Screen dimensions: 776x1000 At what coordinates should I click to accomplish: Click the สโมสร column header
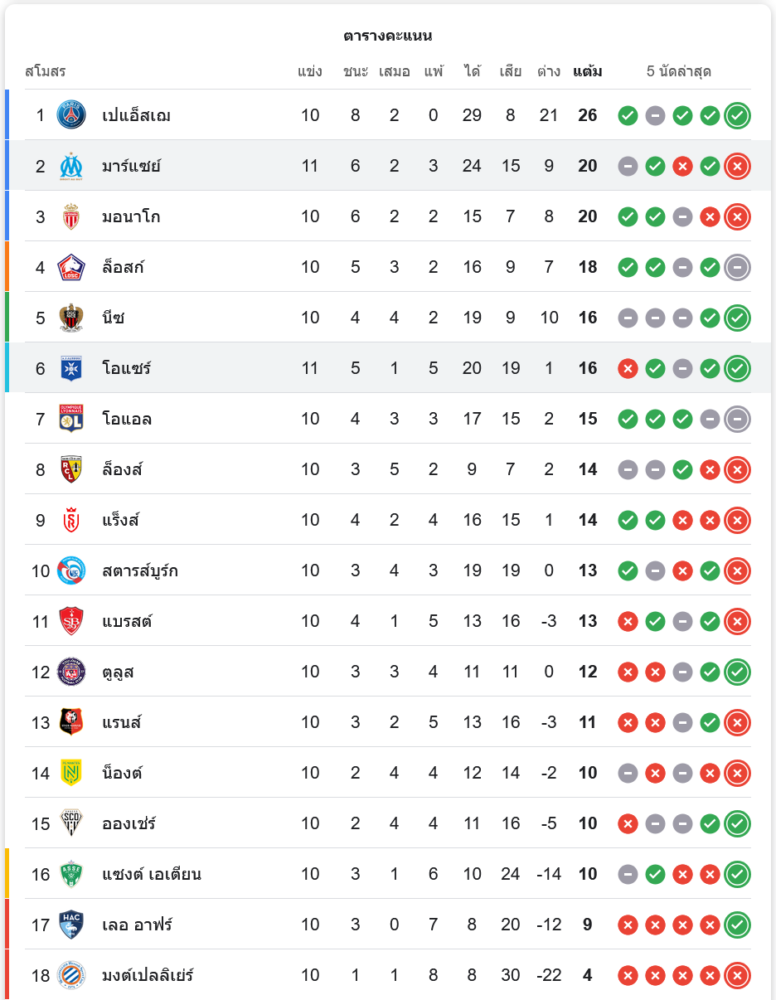[45, 72]
